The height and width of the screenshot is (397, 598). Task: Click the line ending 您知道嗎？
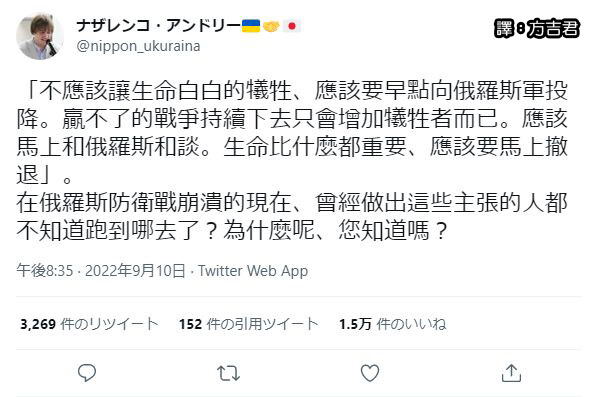232,231
